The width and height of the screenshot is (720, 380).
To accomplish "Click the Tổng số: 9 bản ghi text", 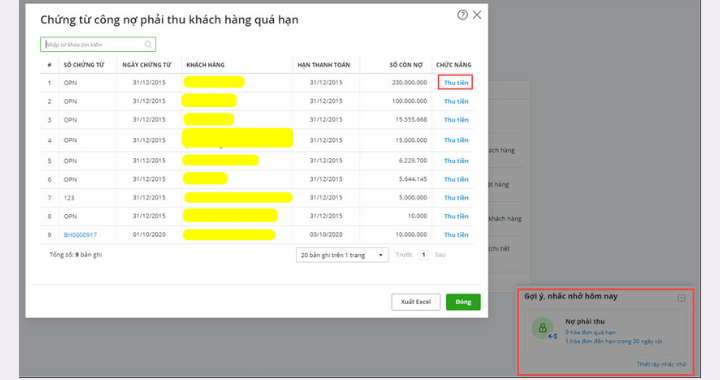I will click(x=76, y=255).
